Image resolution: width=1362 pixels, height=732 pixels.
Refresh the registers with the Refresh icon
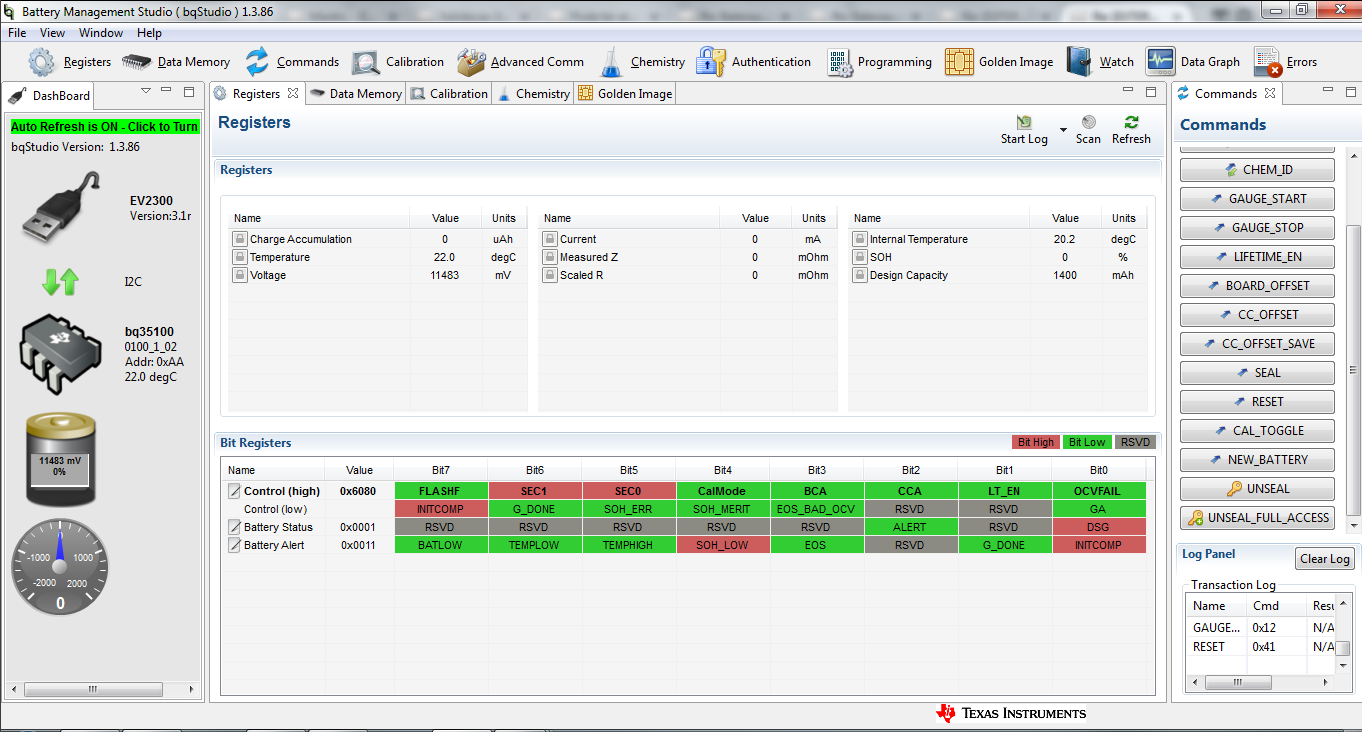tap(1131, 122)
